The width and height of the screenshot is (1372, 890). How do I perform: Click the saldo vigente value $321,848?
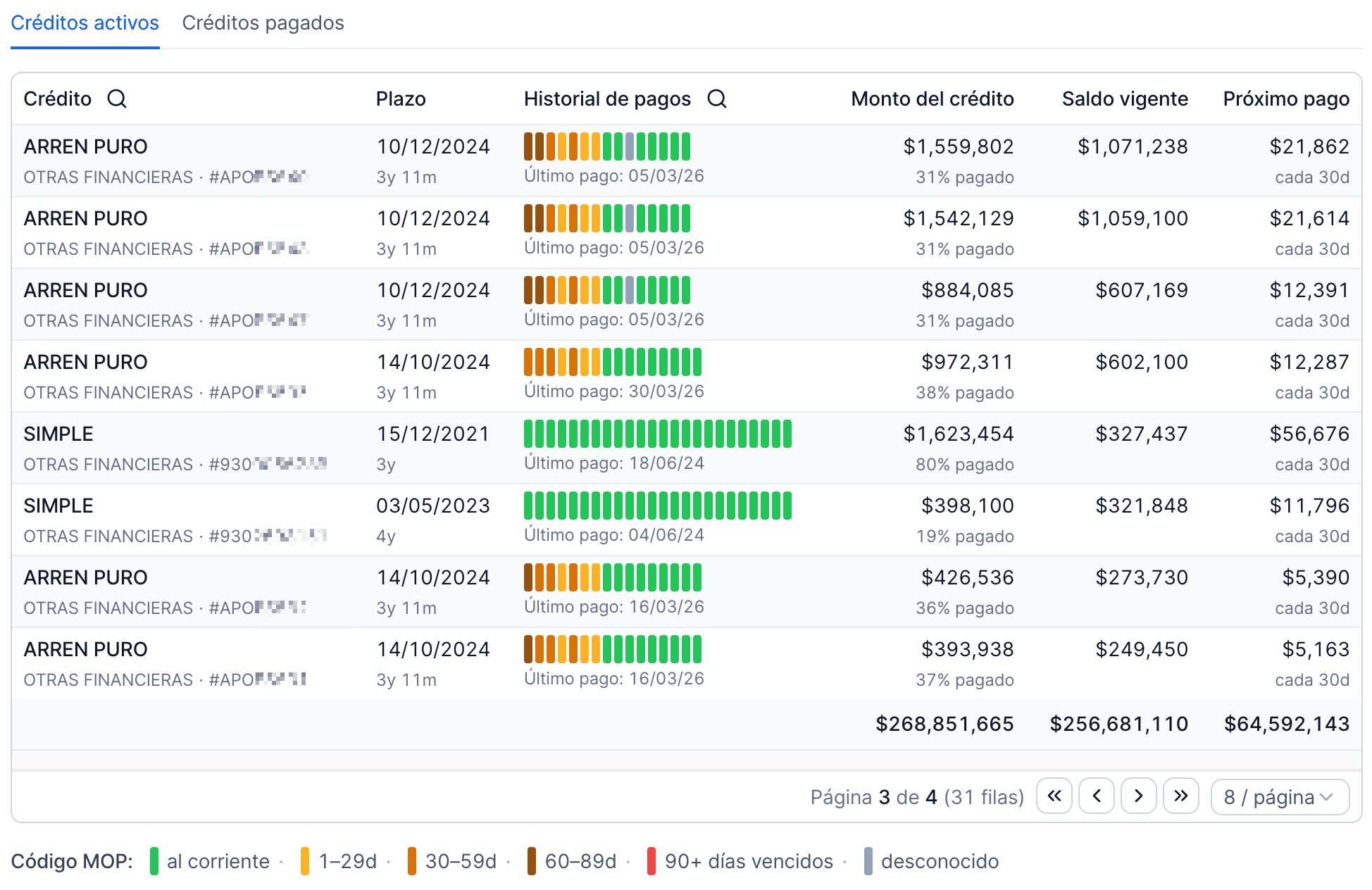pos(1142,506)
